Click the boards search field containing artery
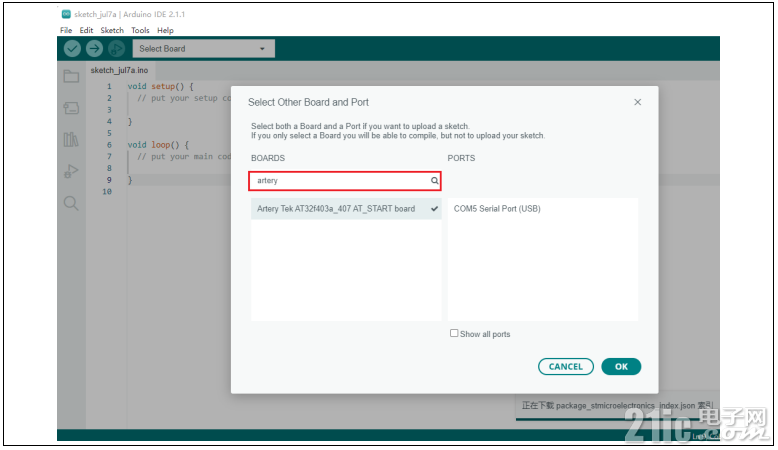This screenshot has height=450, width=778. (345, 181)
